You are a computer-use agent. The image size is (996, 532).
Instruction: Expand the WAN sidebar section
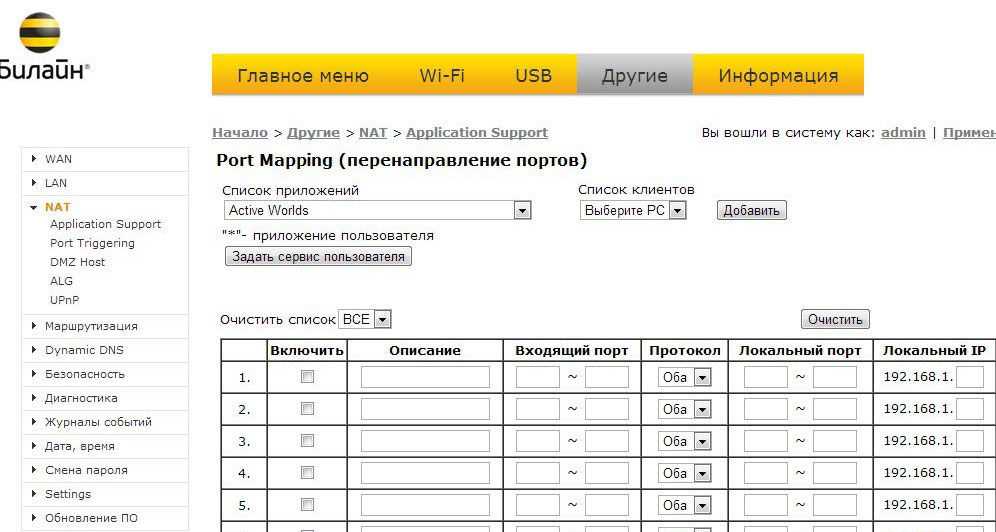tap(58, 159)
